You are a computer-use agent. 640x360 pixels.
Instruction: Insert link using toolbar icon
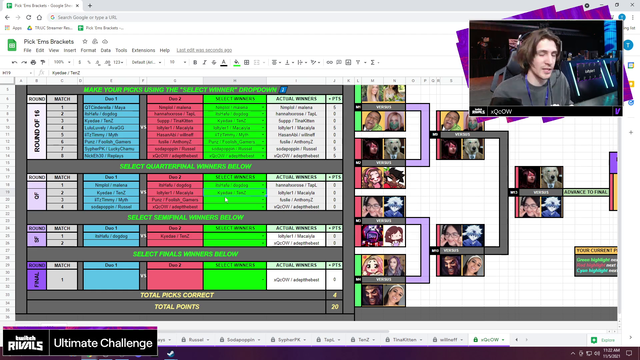pos(329,62)
